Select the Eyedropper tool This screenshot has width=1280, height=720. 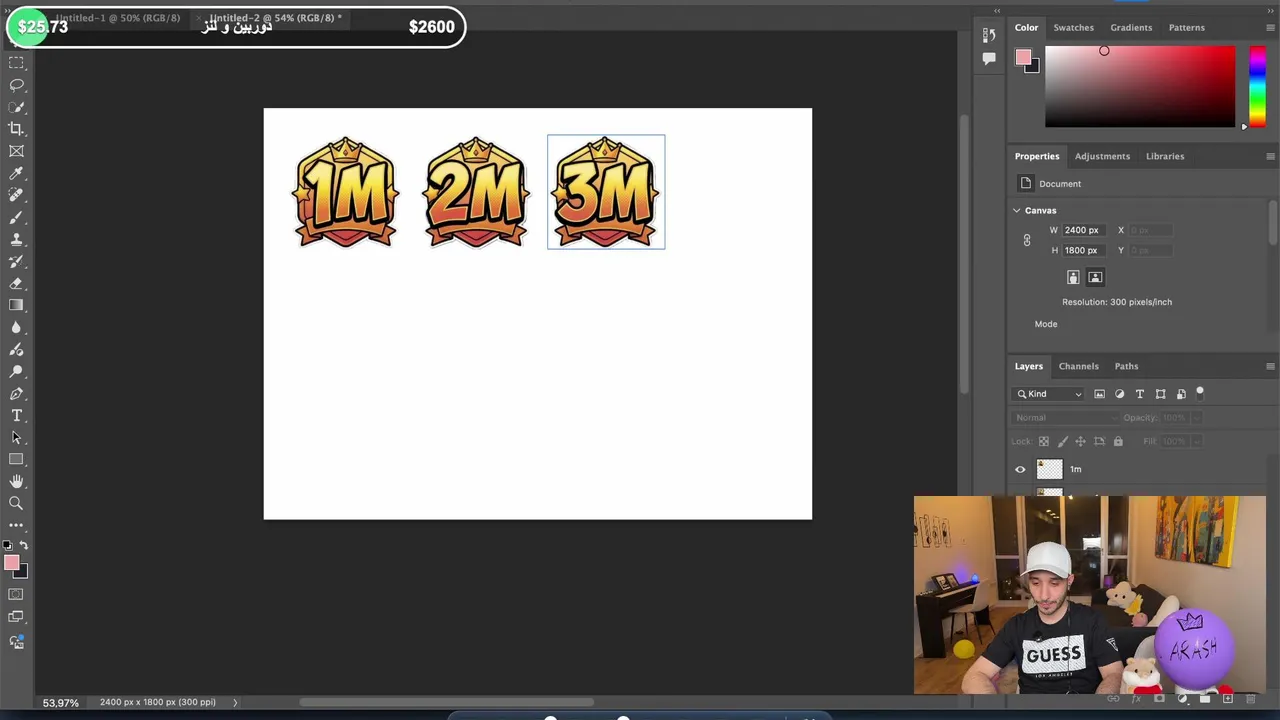pos(16,173)
